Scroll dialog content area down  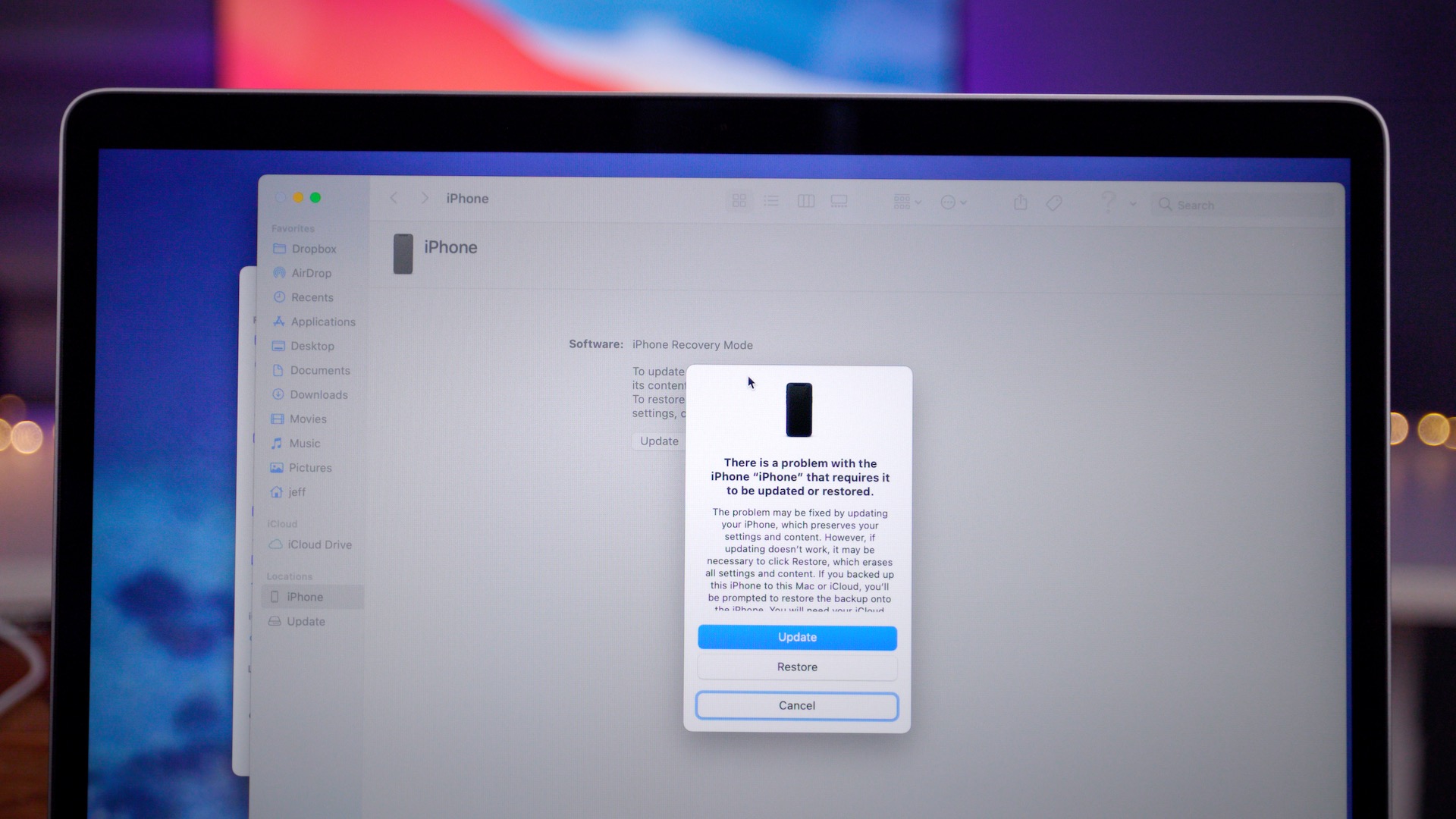(x=798, y=560)
